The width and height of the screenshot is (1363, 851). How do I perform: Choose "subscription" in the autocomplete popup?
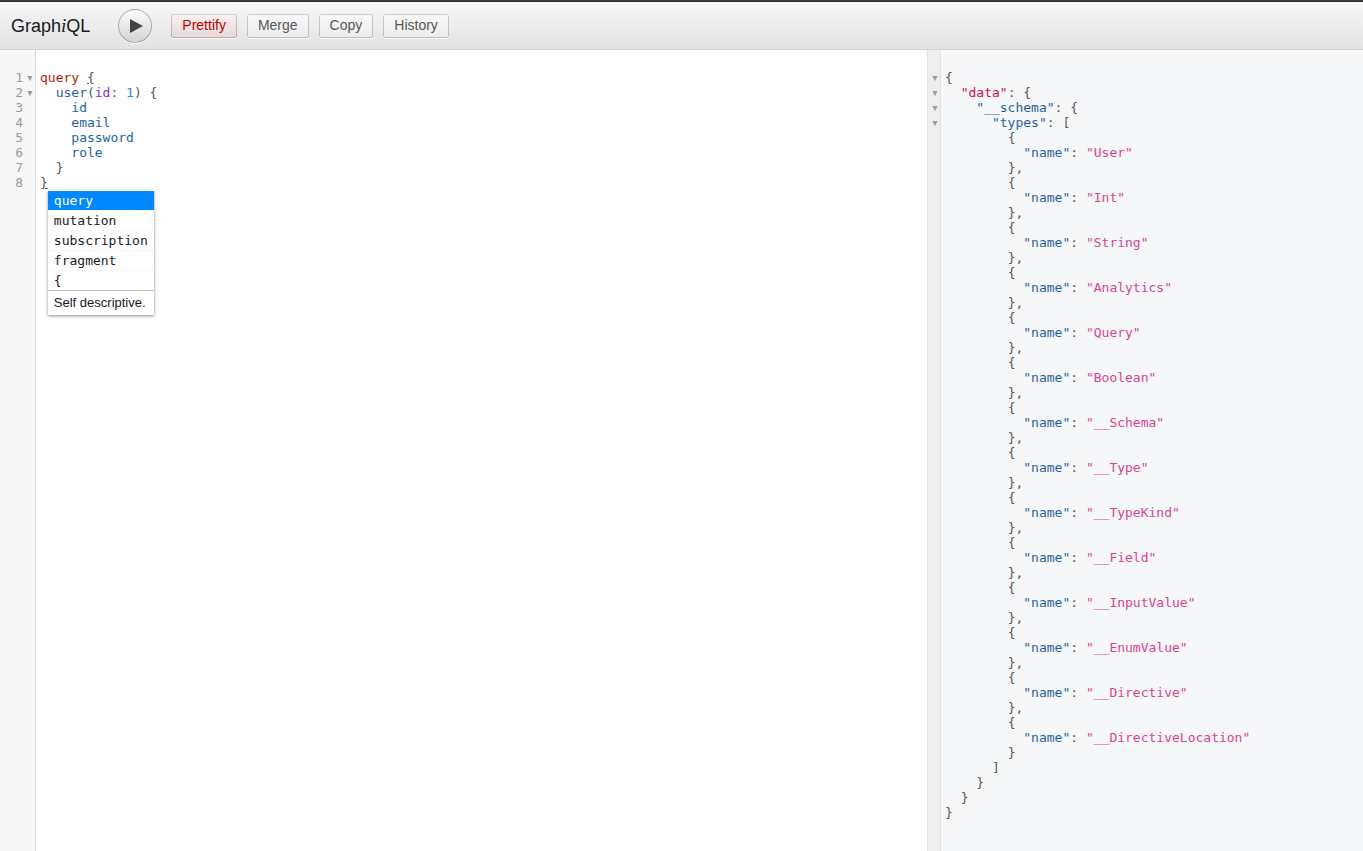point(100,240)
